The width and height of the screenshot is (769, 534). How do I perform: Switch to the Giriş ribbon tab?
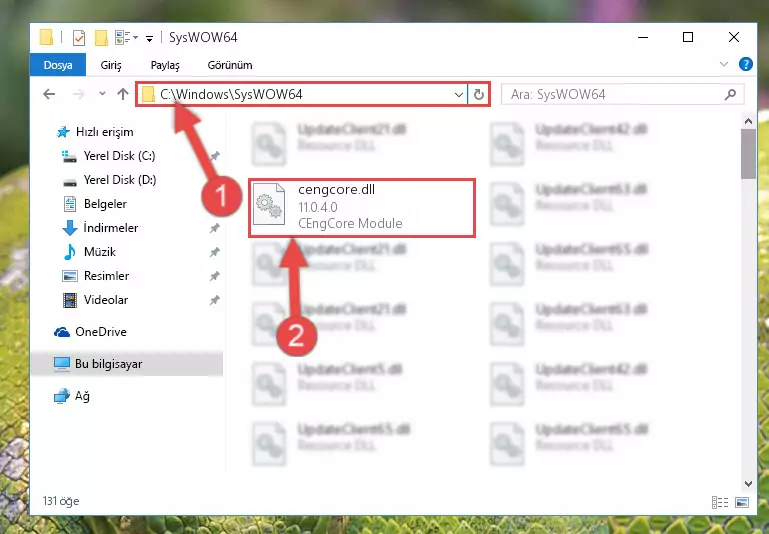111,65
